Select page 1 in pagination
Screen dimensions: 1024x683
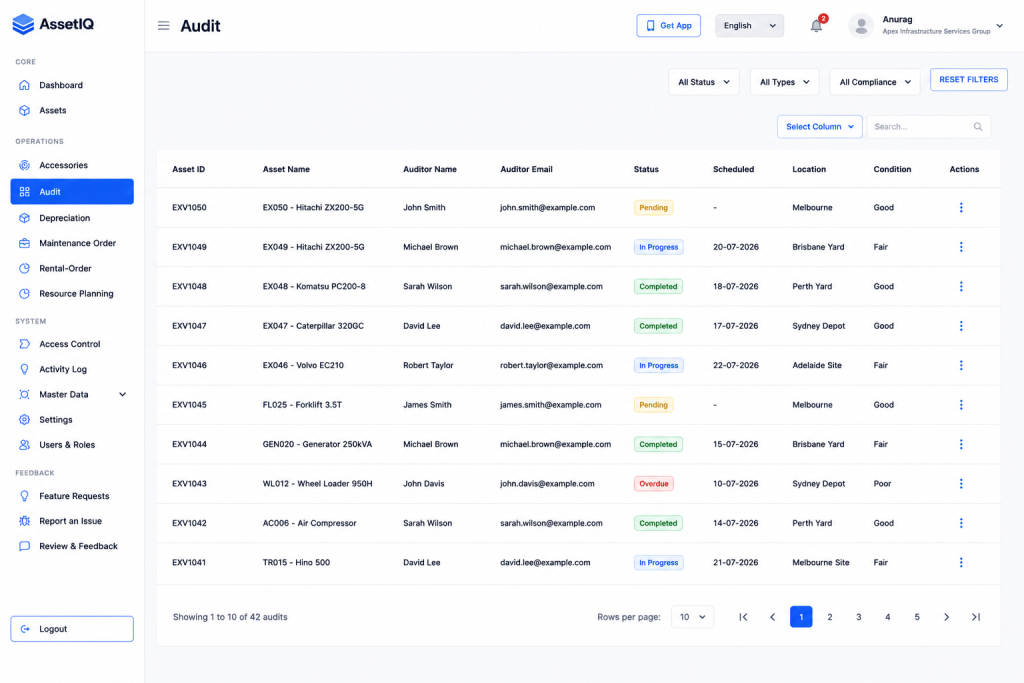point(801,617)
